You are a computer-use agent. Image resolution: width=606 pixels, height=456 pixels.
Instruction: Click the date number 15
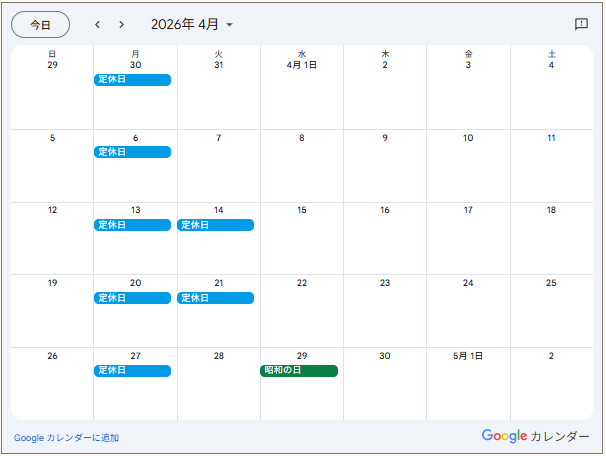coord(302,211)
